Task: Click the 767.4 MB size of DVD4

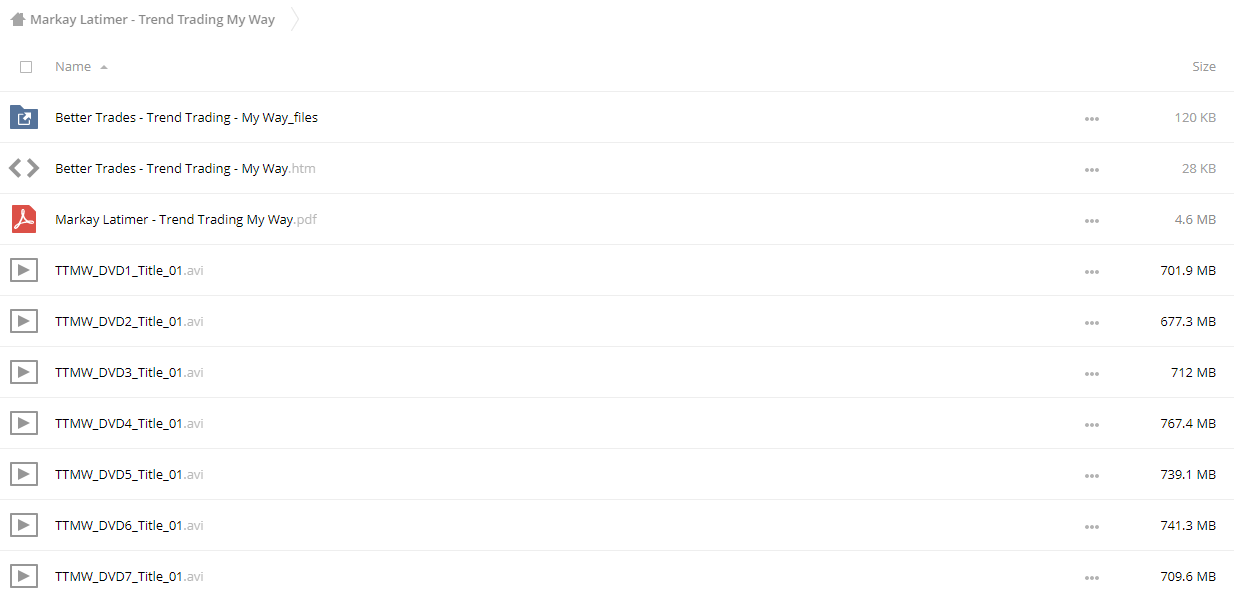Action: (1188, 424)
